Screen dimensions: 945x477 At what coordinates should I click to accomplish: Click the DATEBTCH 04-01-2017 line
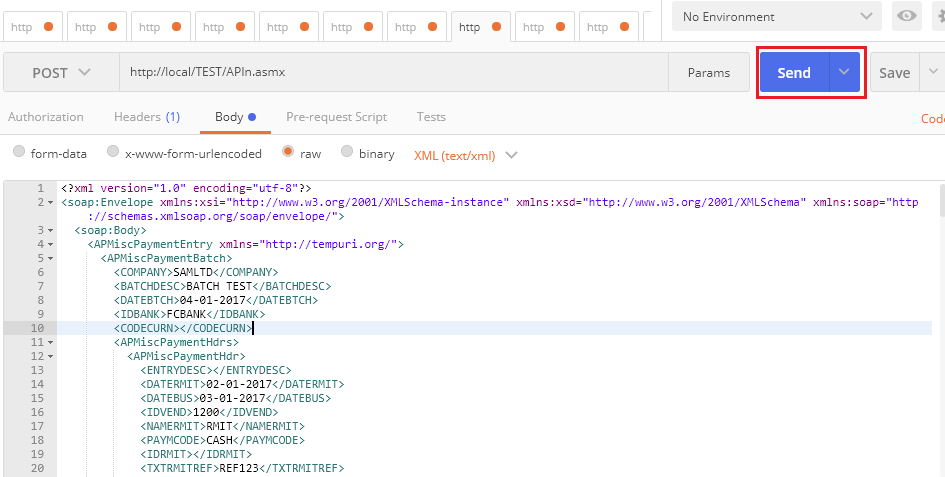216,300
